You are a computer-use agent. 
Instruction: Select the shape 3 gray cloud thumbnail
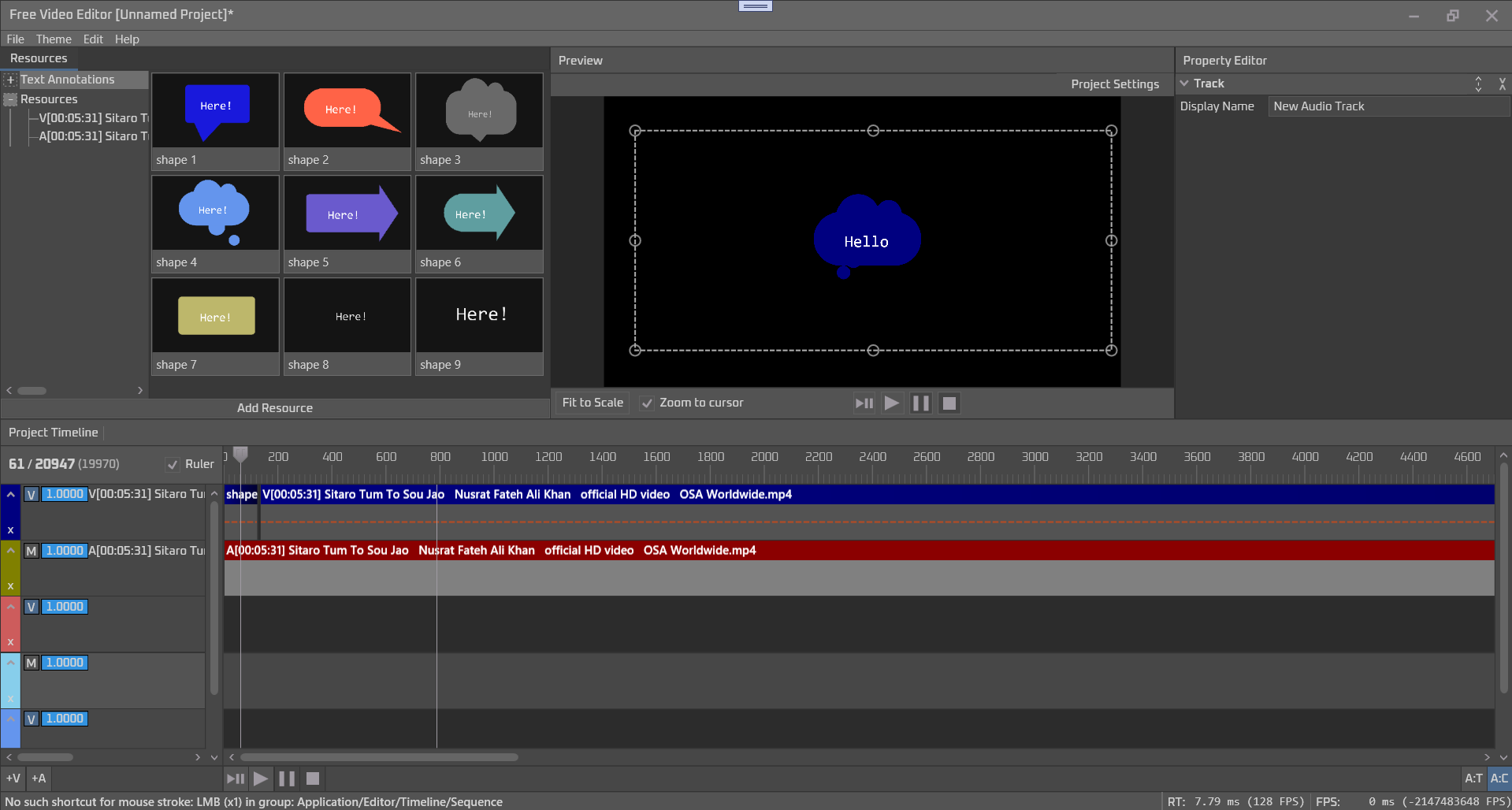479,111
